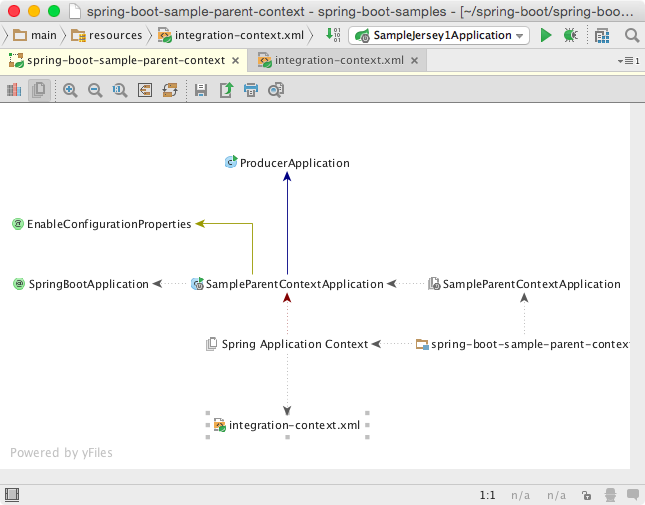Zoom in on the diagram

pos(70,90)
